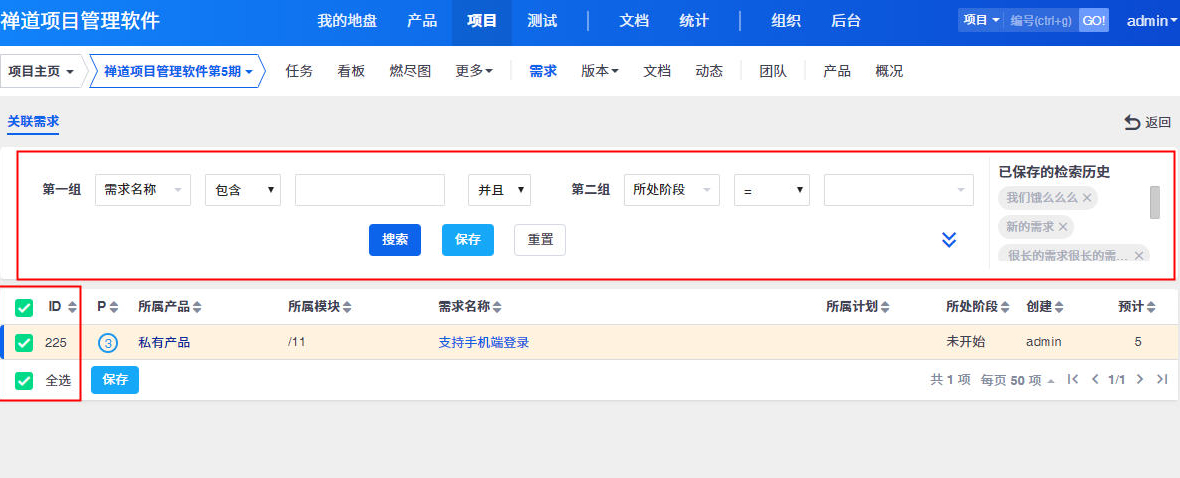This screenshot has height=478, width=1180.
Task: Click the 返回 back arrow icon
Action: (1132, 122)
